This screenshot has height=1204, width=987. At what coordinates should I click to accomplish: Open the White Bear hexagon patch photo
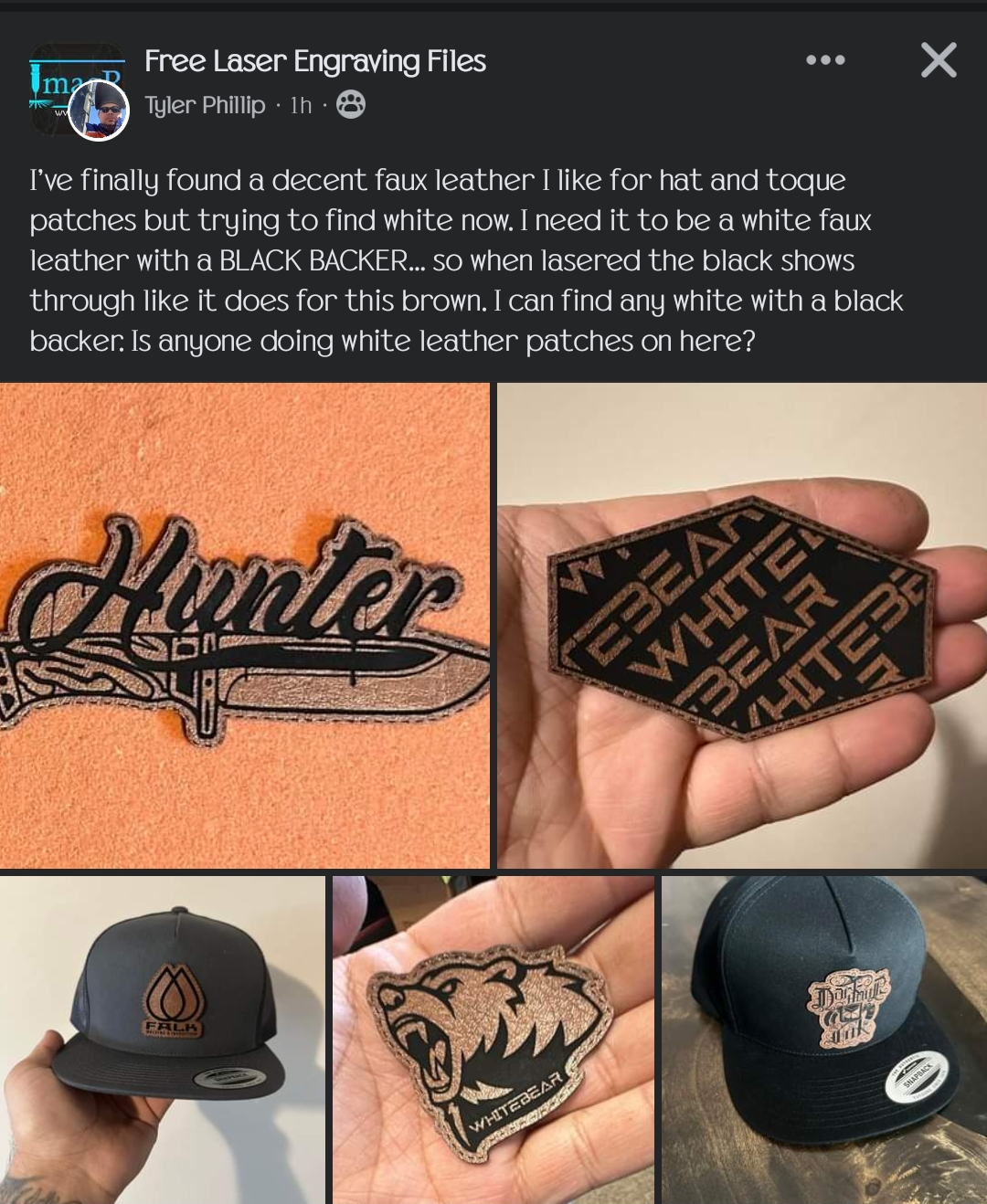tap(742, 626)
